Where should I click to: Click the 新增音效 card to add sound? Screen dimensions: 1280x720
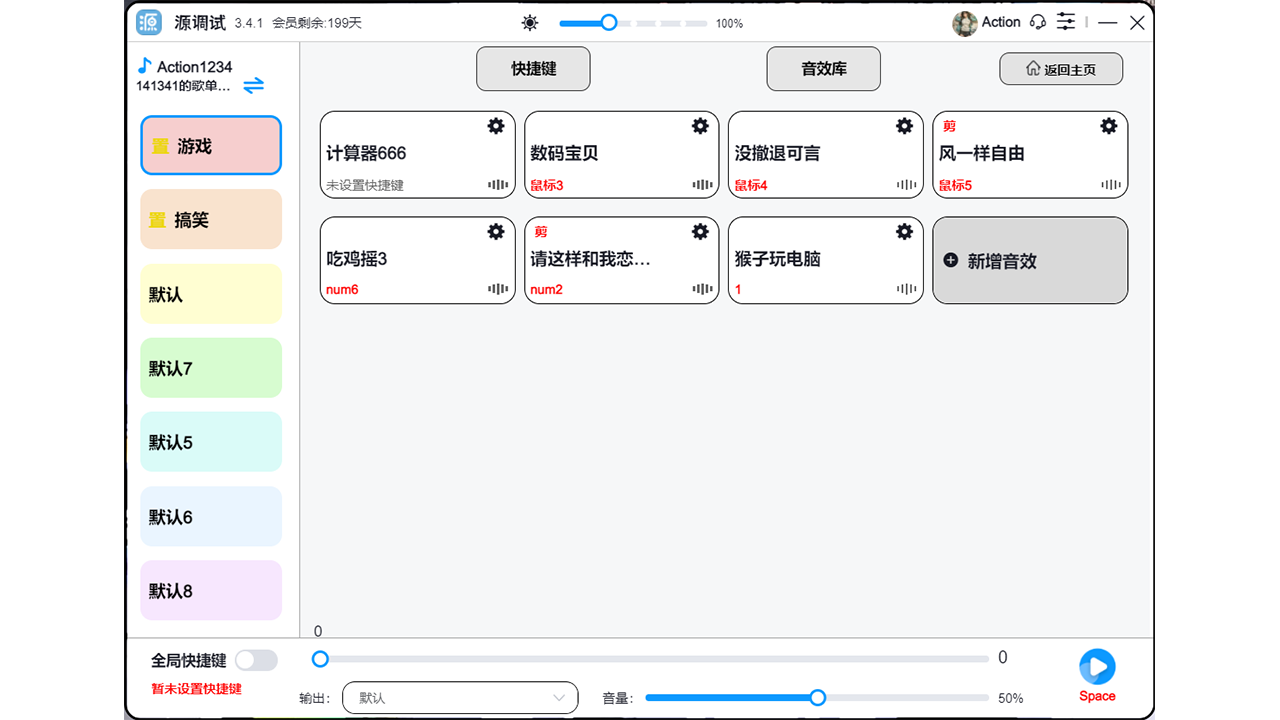(x=1030, y=260)
